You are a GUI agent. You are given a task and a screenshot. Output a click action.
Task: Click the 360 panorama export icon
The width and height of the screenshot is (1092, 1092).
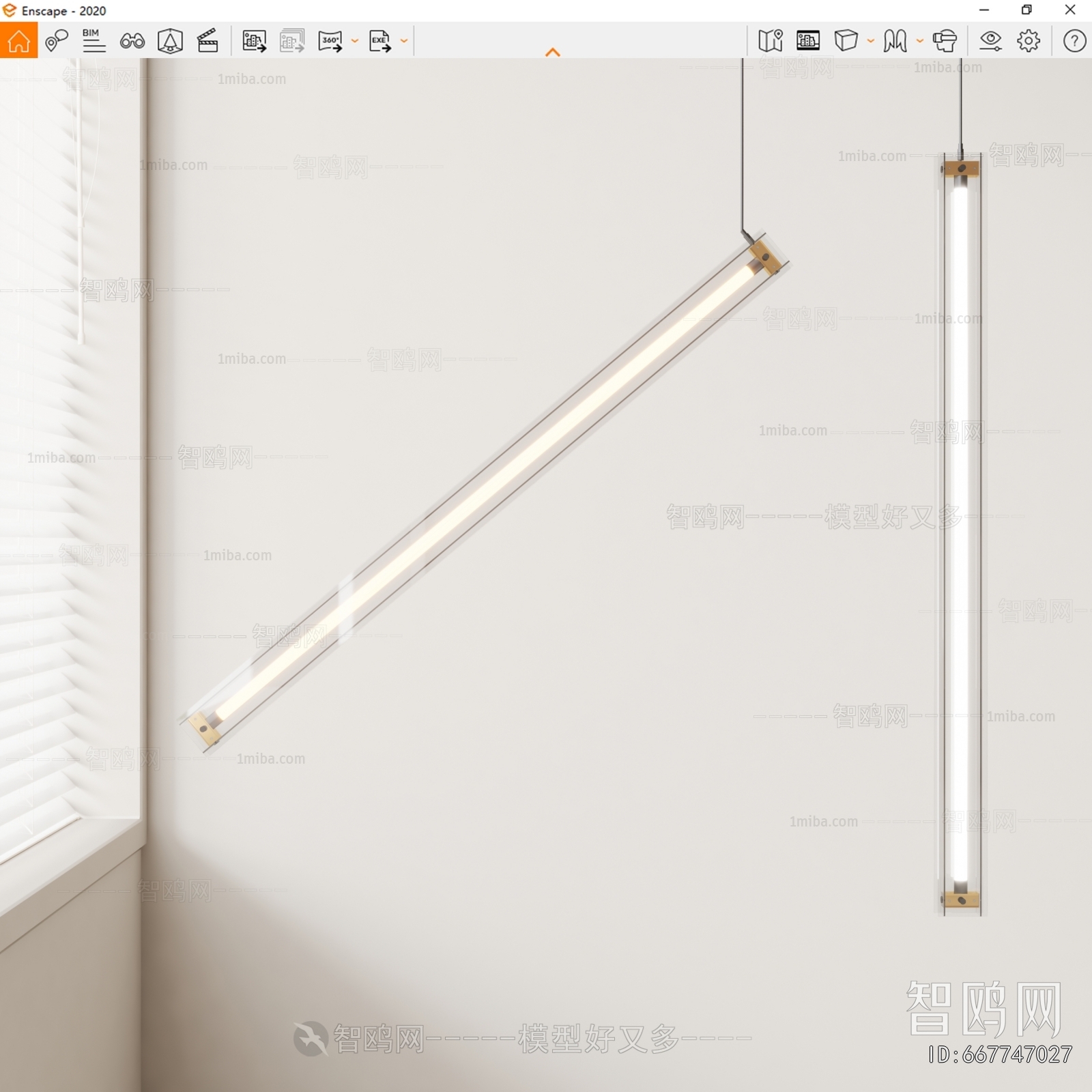pyautogui.click(x=331, y=41)
